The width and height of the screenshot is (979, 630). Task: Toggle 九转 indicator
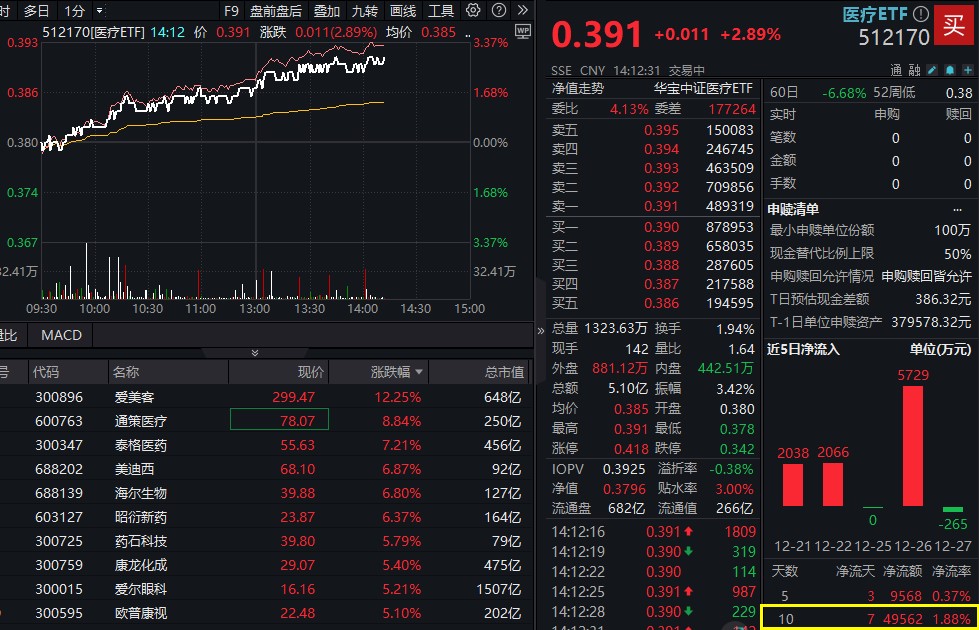[x=365, y=11]
